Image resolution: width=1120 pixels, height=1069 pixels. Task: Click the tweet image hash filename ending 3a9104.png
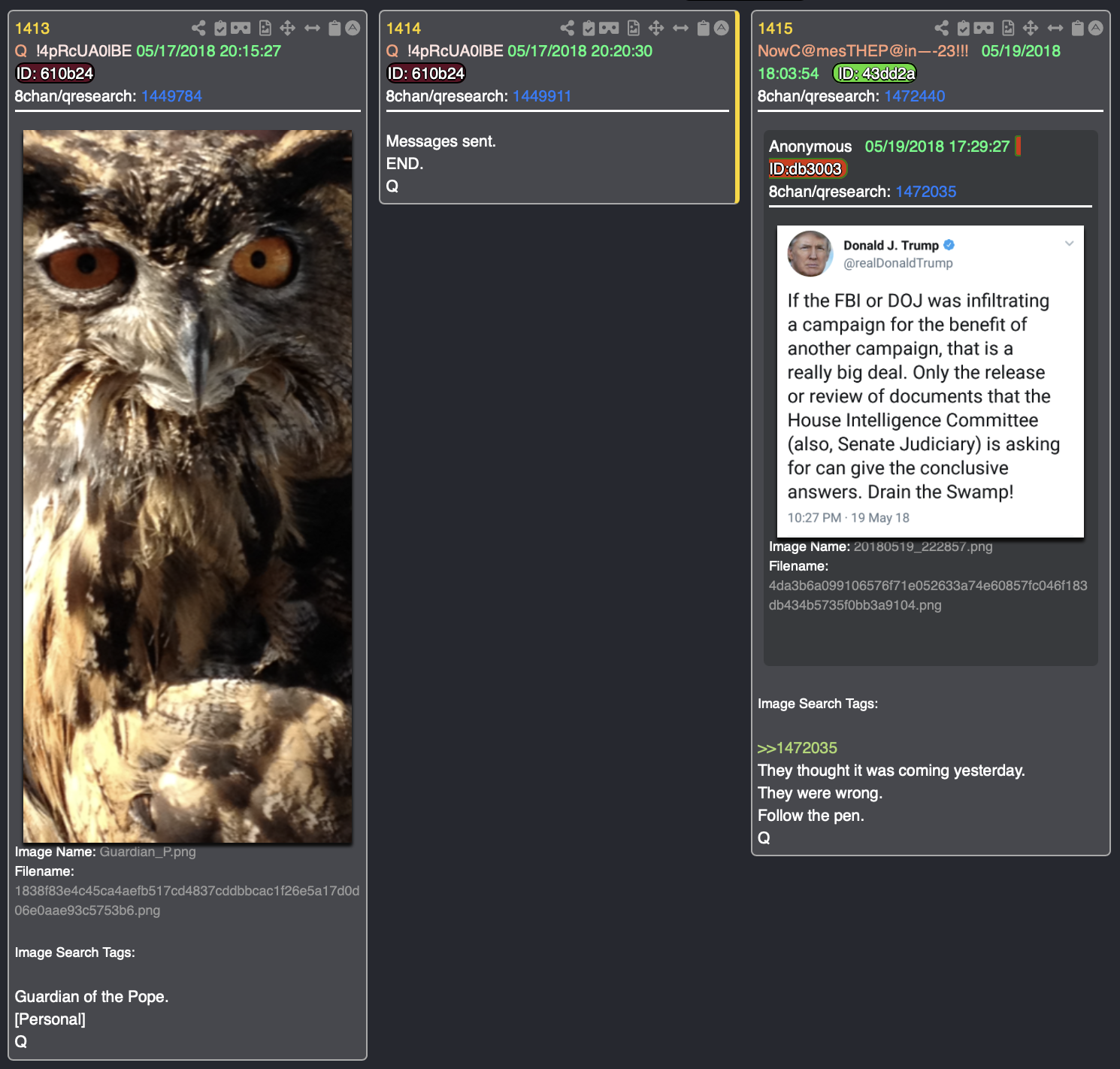tap(928, 595)
